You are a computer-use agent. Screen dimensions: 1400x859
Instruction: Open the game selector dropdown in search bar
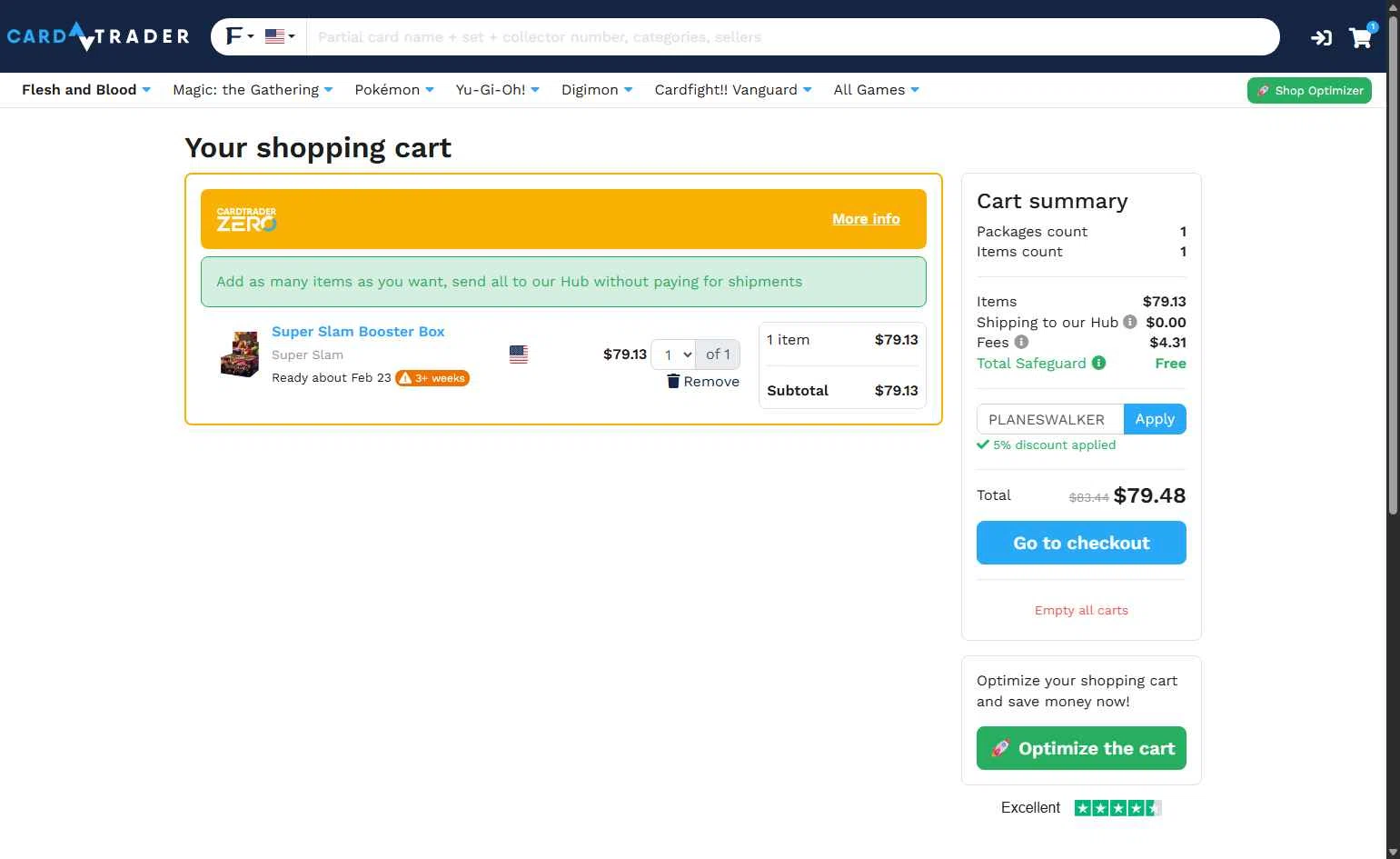240,36
